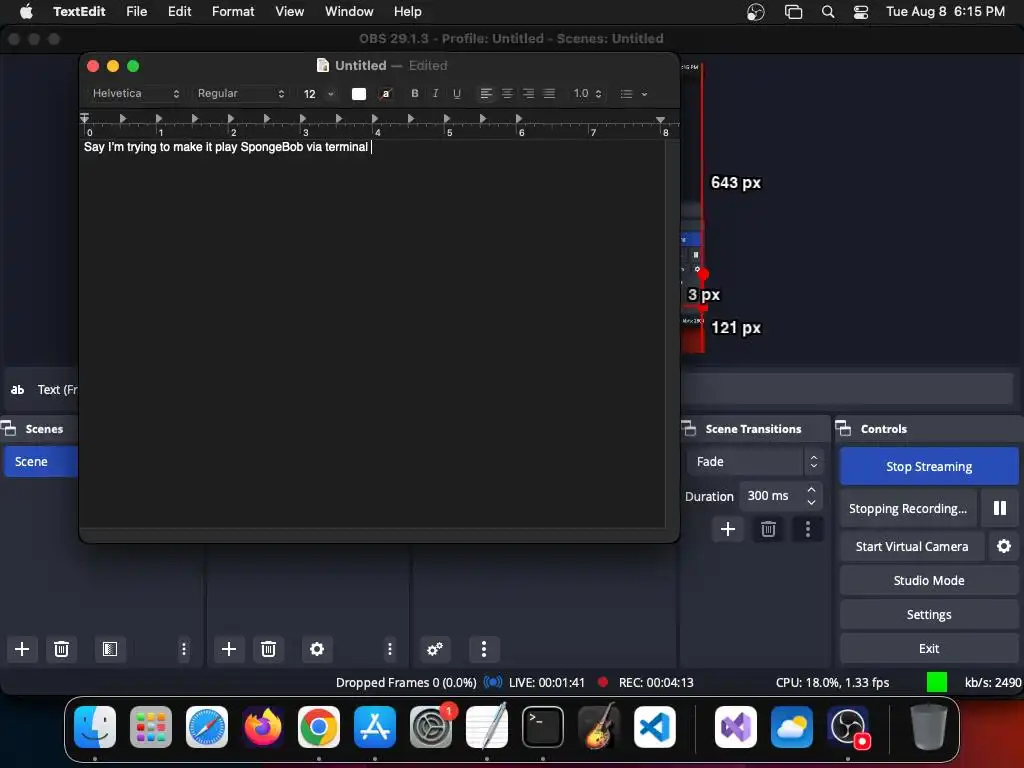The image size is (1024, 768).
Task: Open scene filters in Scenes dock
Action: tap(110, 649)
